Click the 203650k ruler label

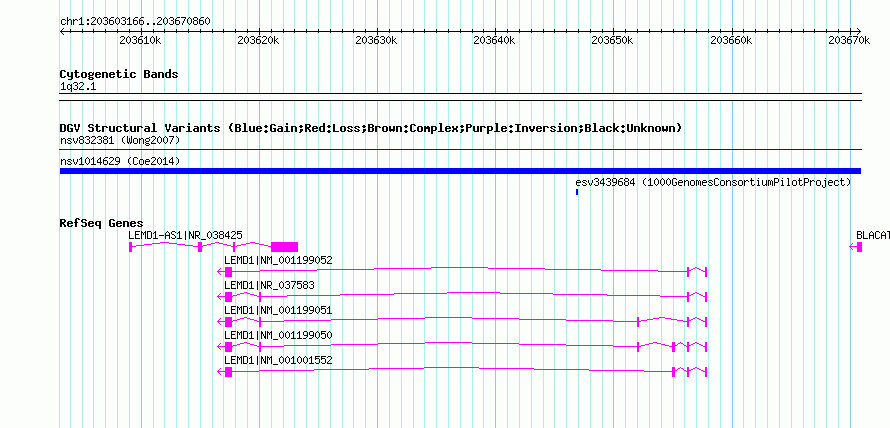pyautogui.click(x=612, y=40)
